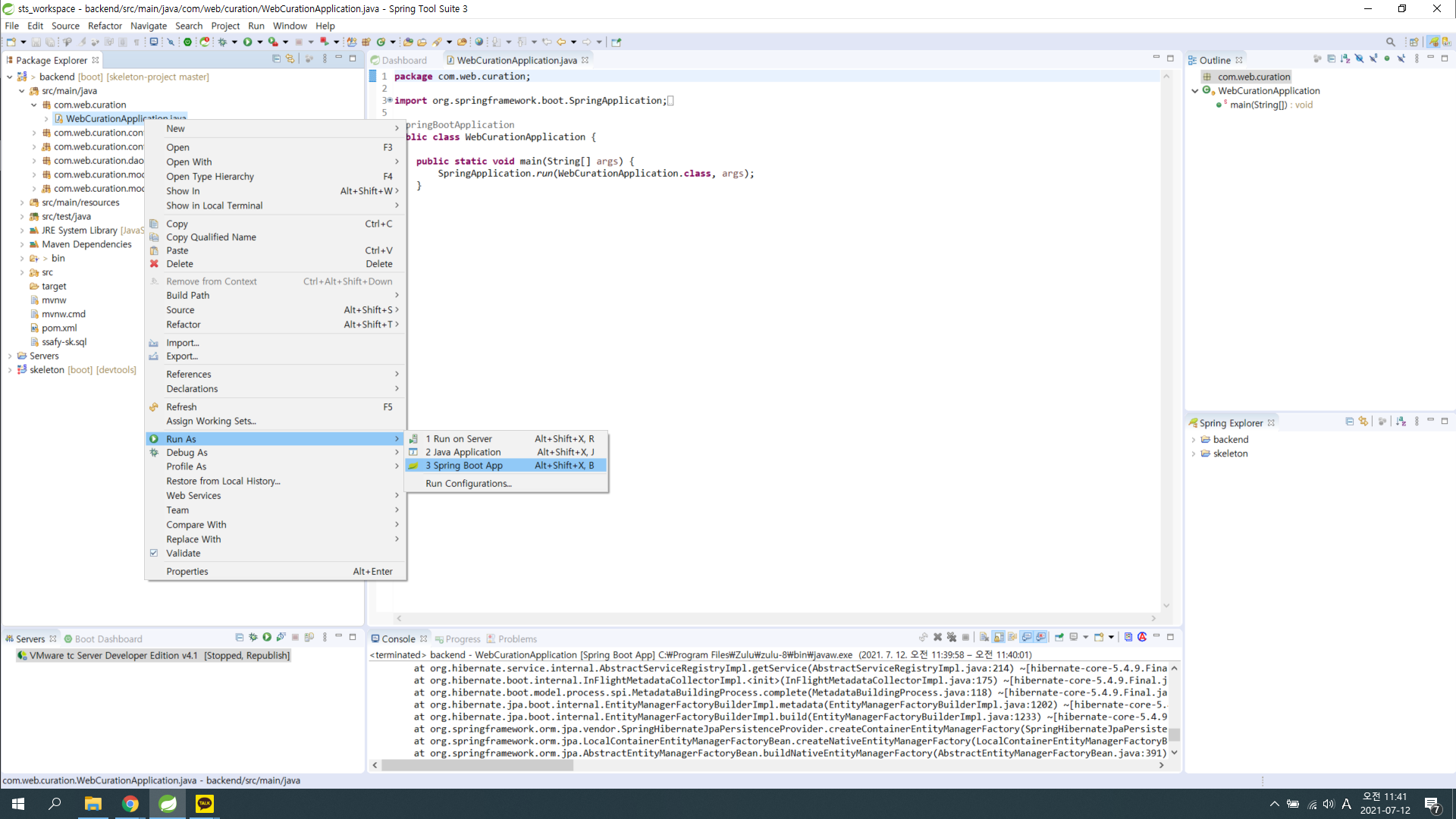
Task: Click Link with Editor in Package Explorer
Action: pyautogui.click(x=290, y=59)
